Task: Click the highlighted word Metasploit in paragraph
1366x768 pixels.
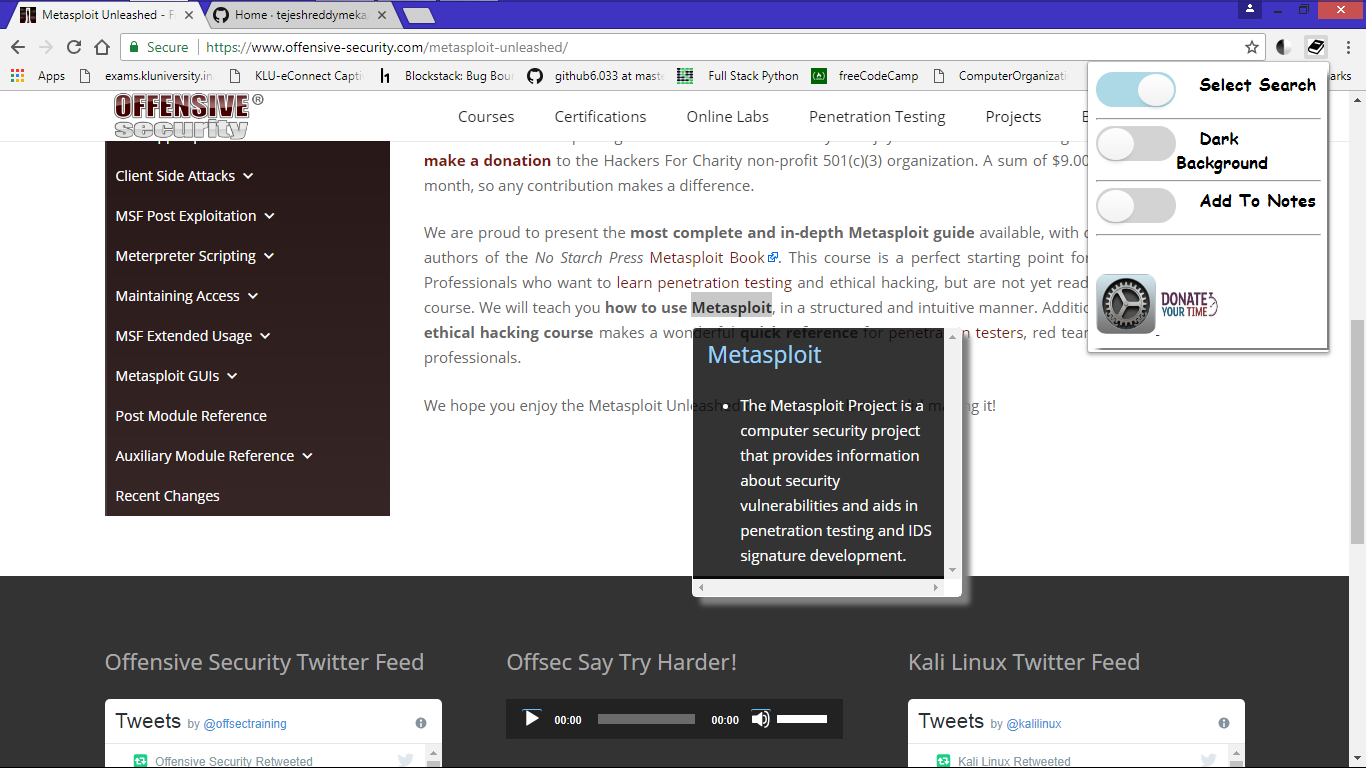Action: click(731, 307)
